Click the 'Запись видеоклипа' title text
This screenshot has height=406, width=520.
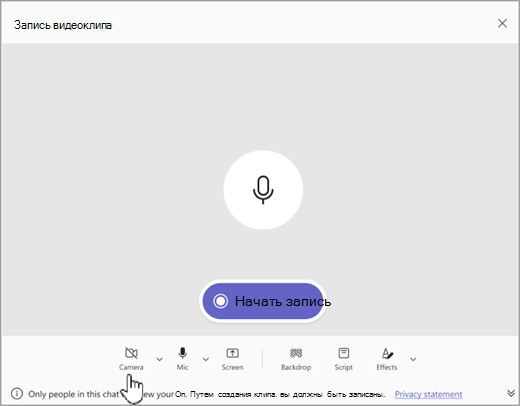tap(63, 25)
